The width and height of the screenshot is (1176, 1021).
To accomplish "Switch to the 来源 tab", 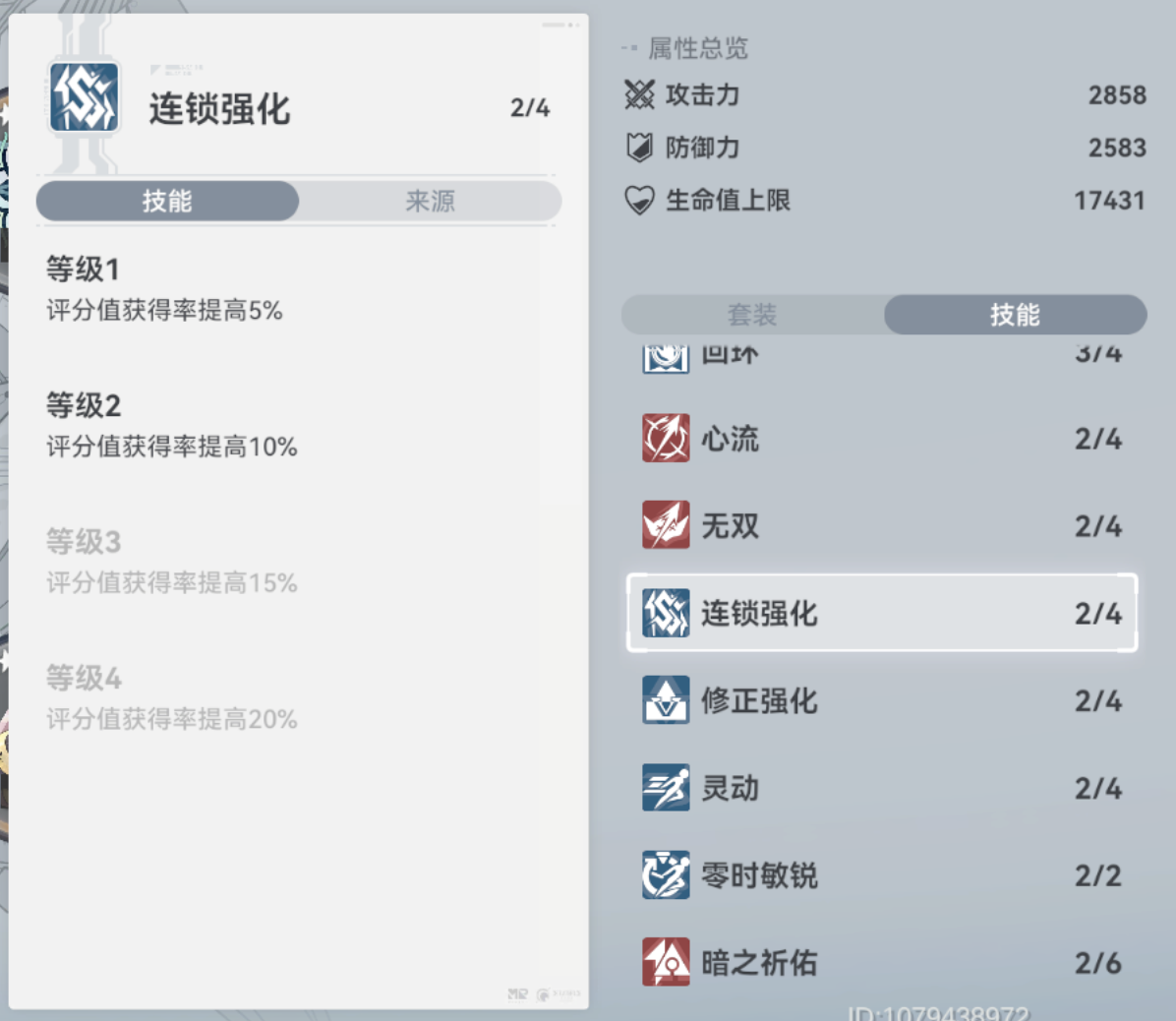I will click(x=431, y=201).
